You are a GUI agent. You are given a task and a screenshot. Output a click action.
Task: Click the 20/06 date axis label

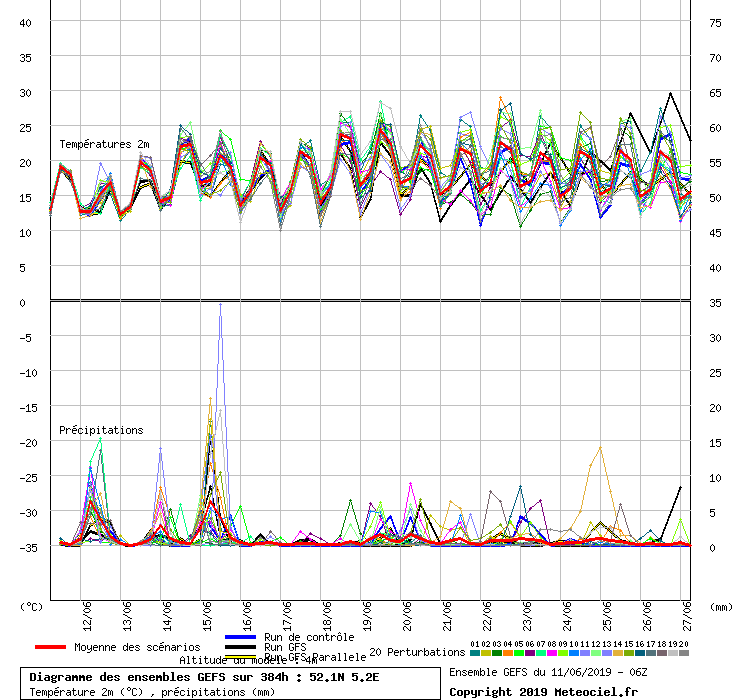pyautogui.click(x=407, y=616)
